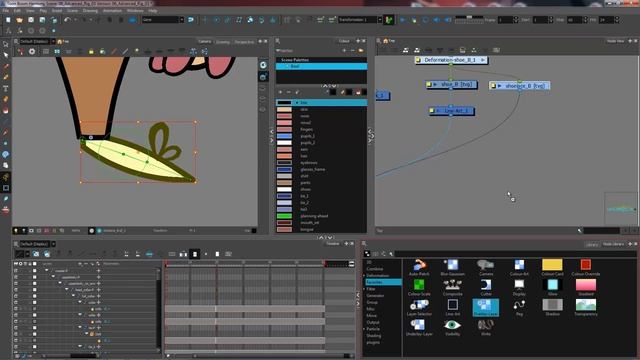Select the Text tool in Tools toolbar
This screenshot has width=640, height=360.
pyautogui.click(x=6, y=88)
